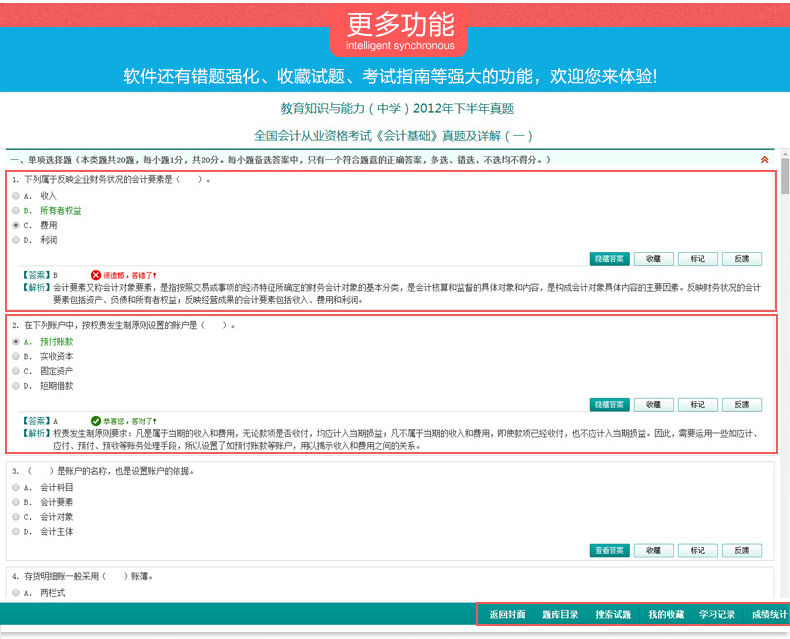The height and width of the screenshot is (639, 790).
Task: Open 反馈 feedback for question 3
Action: pyautogui.click(x=741, y=550)
